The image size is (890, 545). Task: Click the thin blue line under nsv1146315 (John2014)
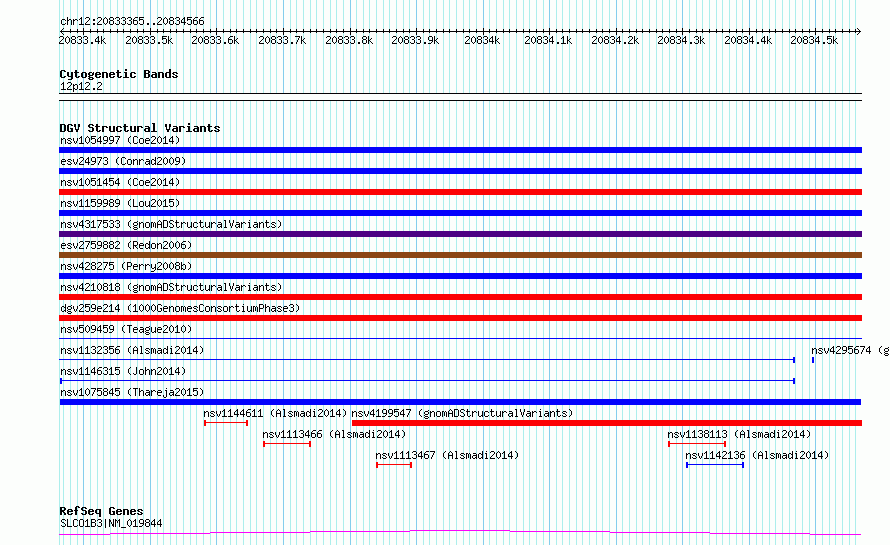click(x=427, y=381)
